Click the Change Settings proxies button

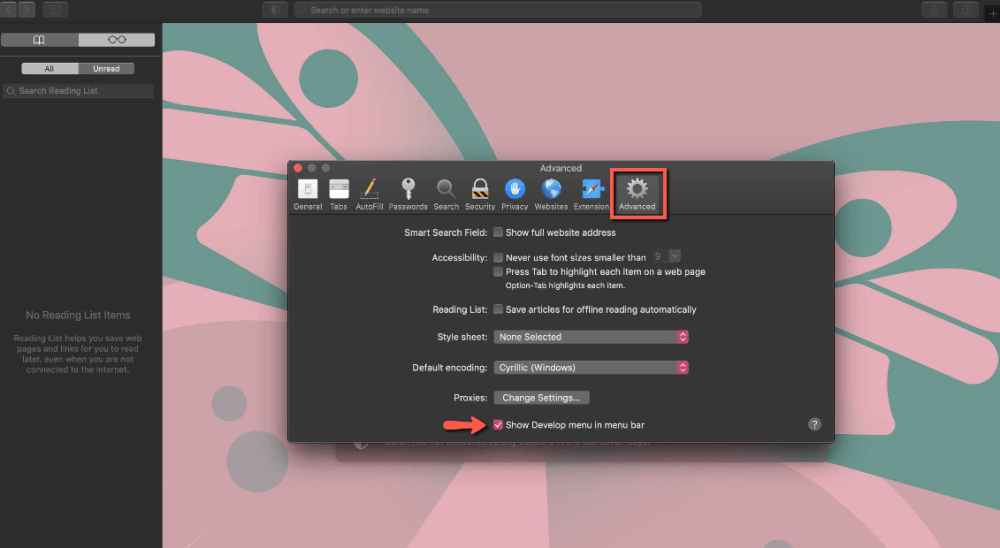tap(541, 397)
